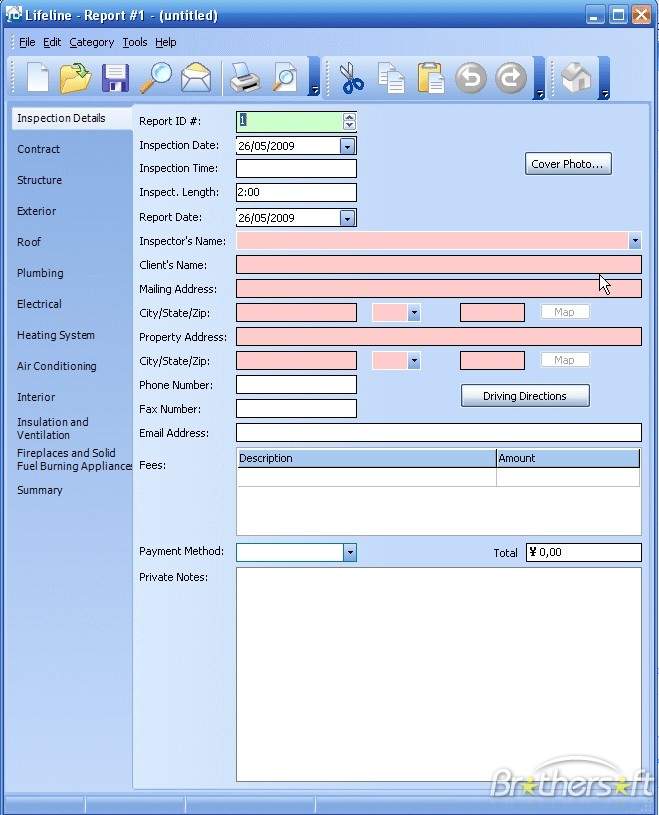Go to the Roof section
Viewport: 659px width, 815px height.
pyautogui.click(x=29, y=242)
